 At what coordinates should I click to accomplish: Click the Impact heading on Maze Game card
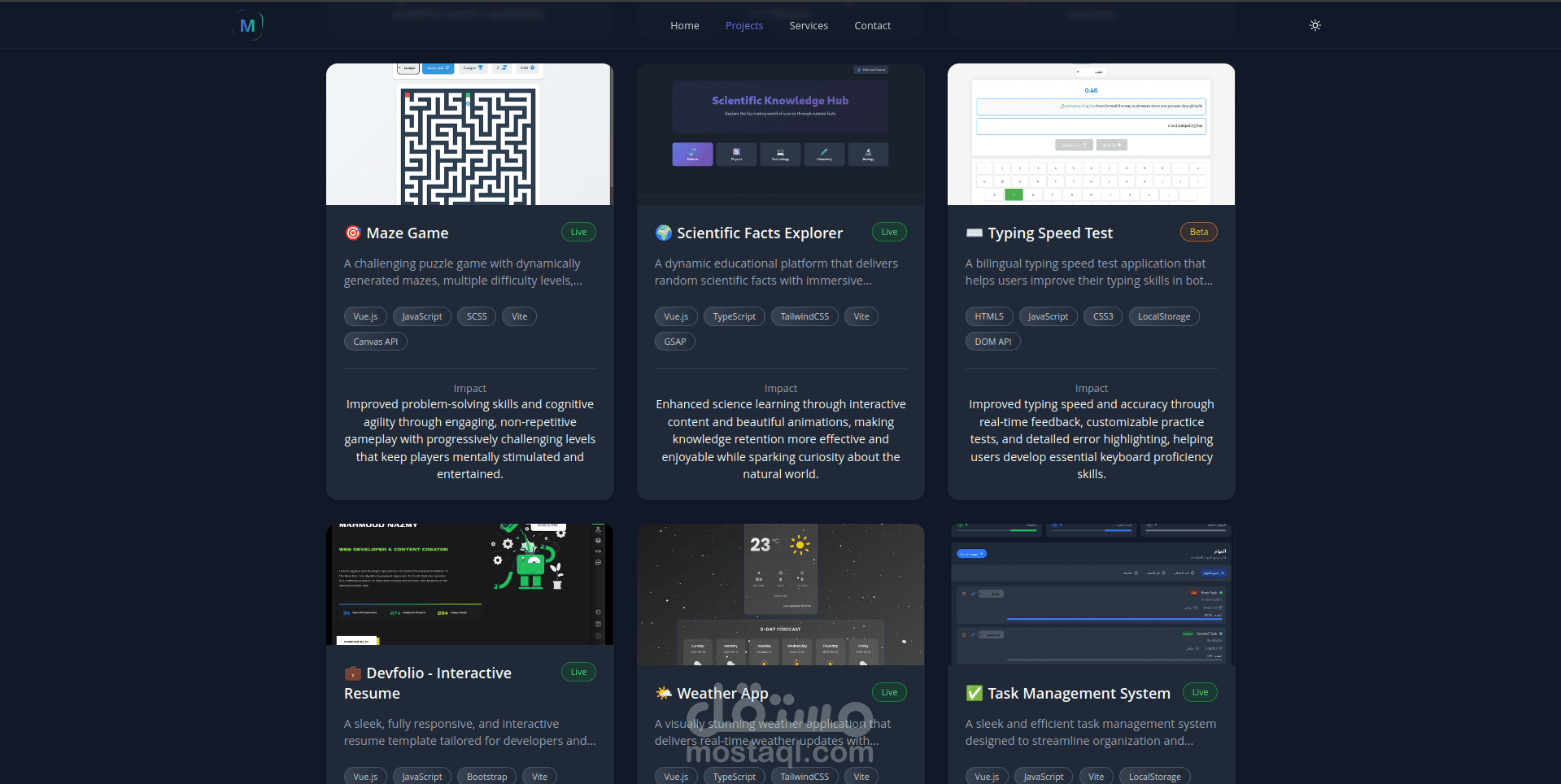469,389
